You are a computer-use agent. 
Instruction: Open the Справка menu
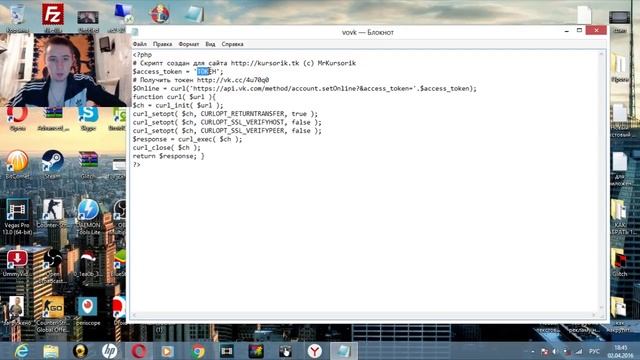pos(232,44)
